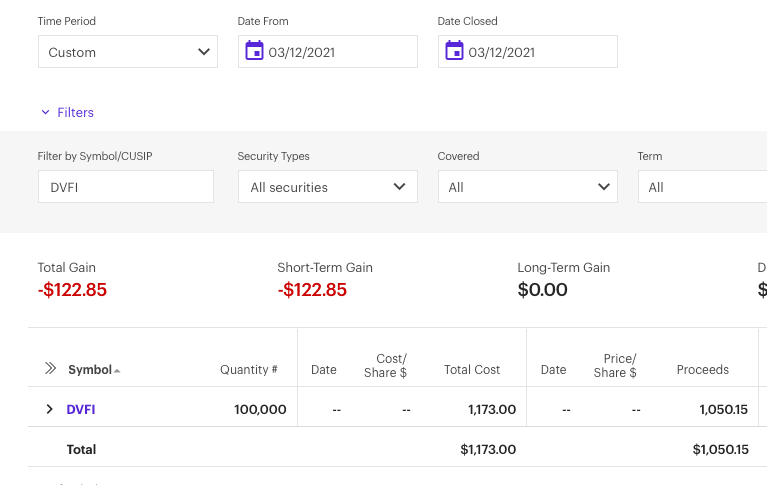Sort by Proceeds column header
Viewport: 767px width, 485px height.
point(703,370)
